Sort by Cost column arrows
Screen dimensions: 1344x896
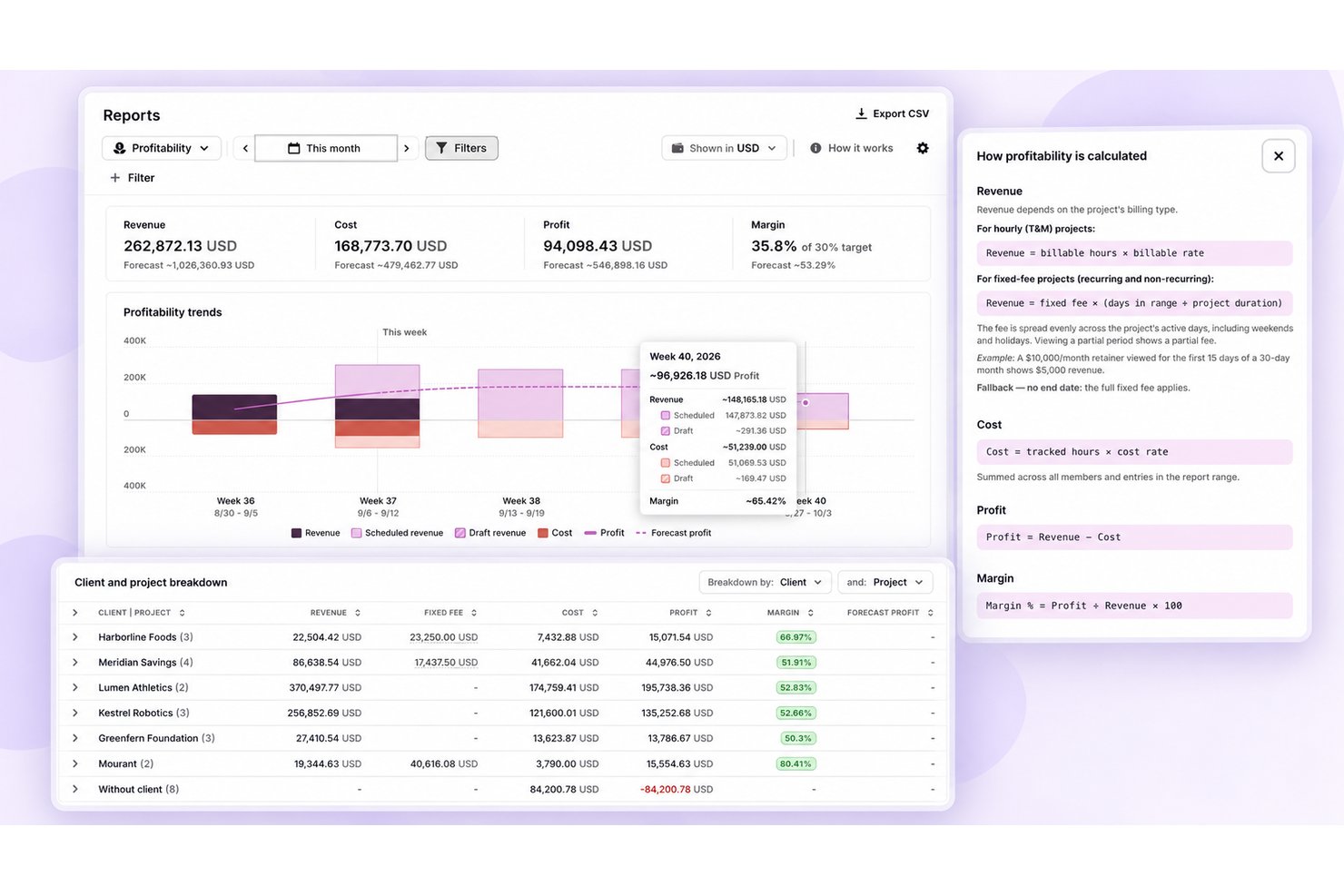click(595, 613)
